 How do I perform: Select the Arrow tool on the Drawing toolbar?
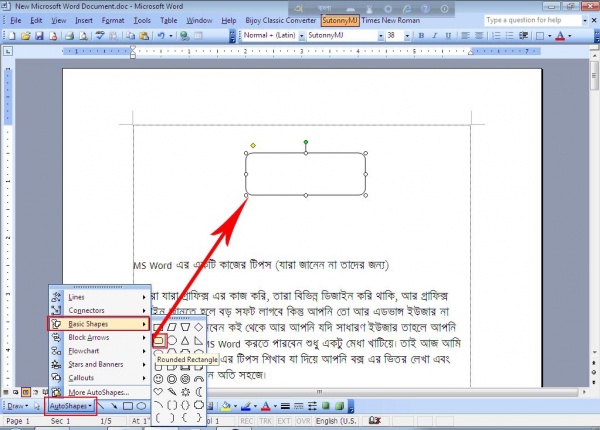point(114,406)
